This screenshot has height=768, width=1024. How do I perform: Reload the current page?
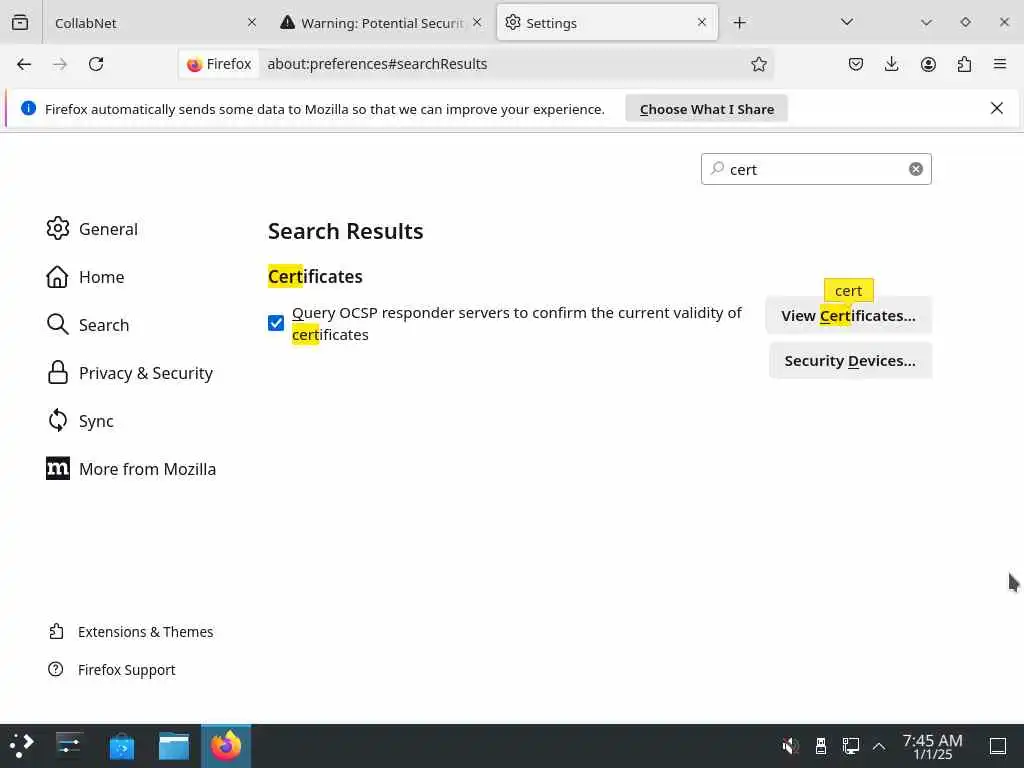point(96,64)
